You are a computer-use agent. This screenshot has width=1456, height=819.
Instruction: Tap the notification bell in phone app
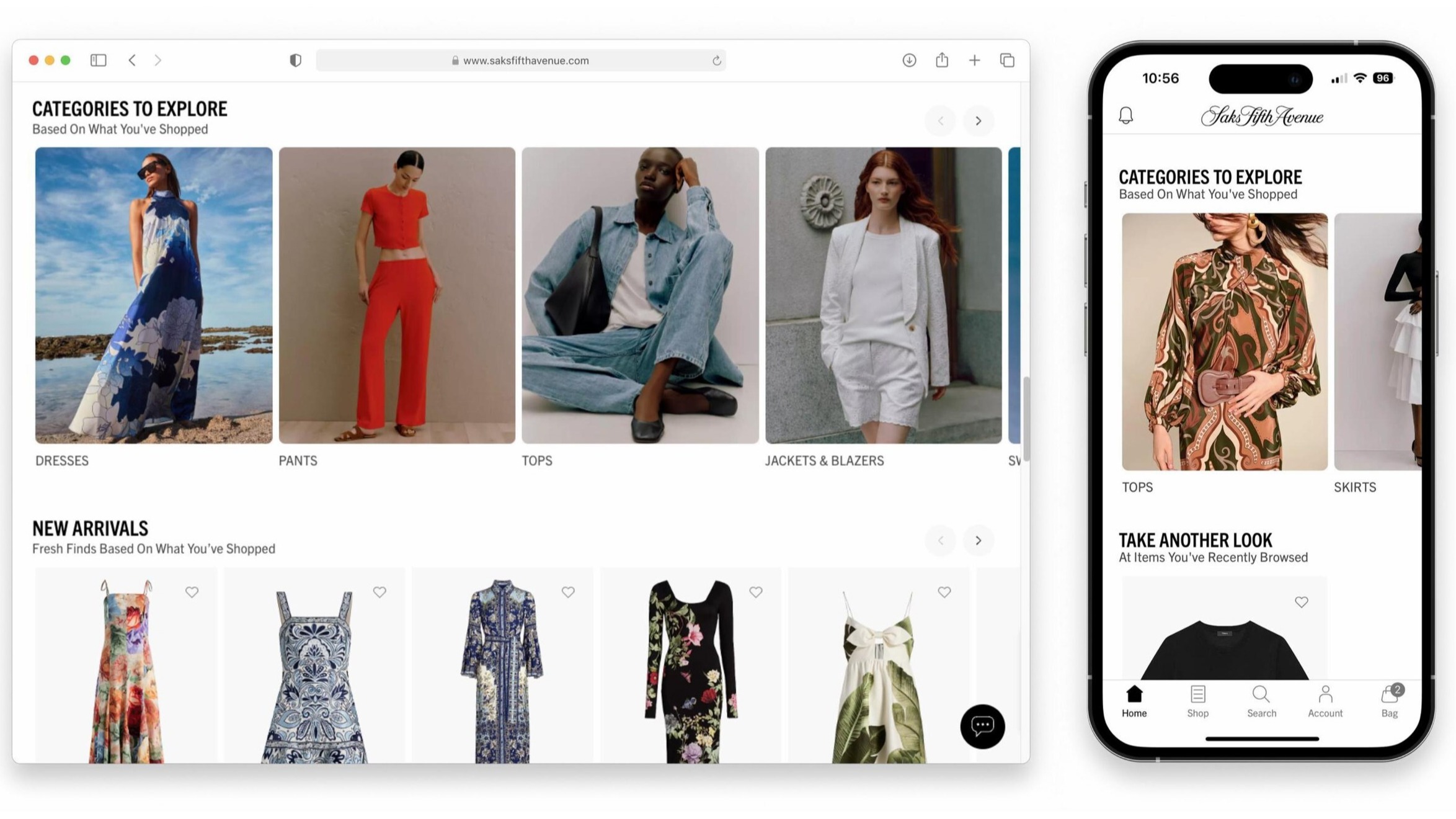point(1126,115)
